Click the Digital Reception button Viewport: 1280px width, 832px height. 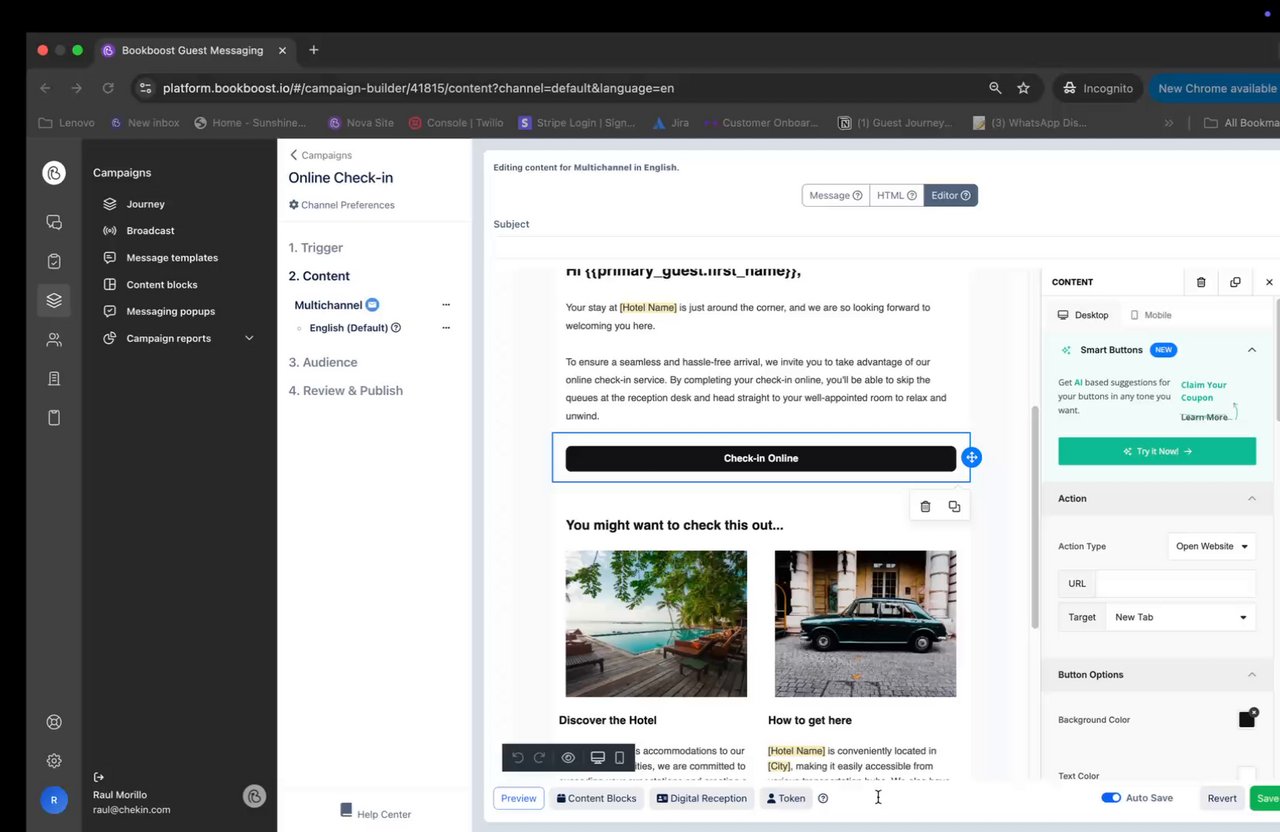(701, 798)
